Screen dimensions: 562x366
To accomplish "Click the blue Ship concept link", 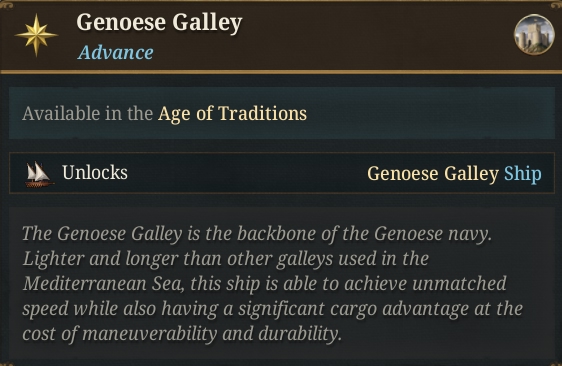I will coord(523,174).
